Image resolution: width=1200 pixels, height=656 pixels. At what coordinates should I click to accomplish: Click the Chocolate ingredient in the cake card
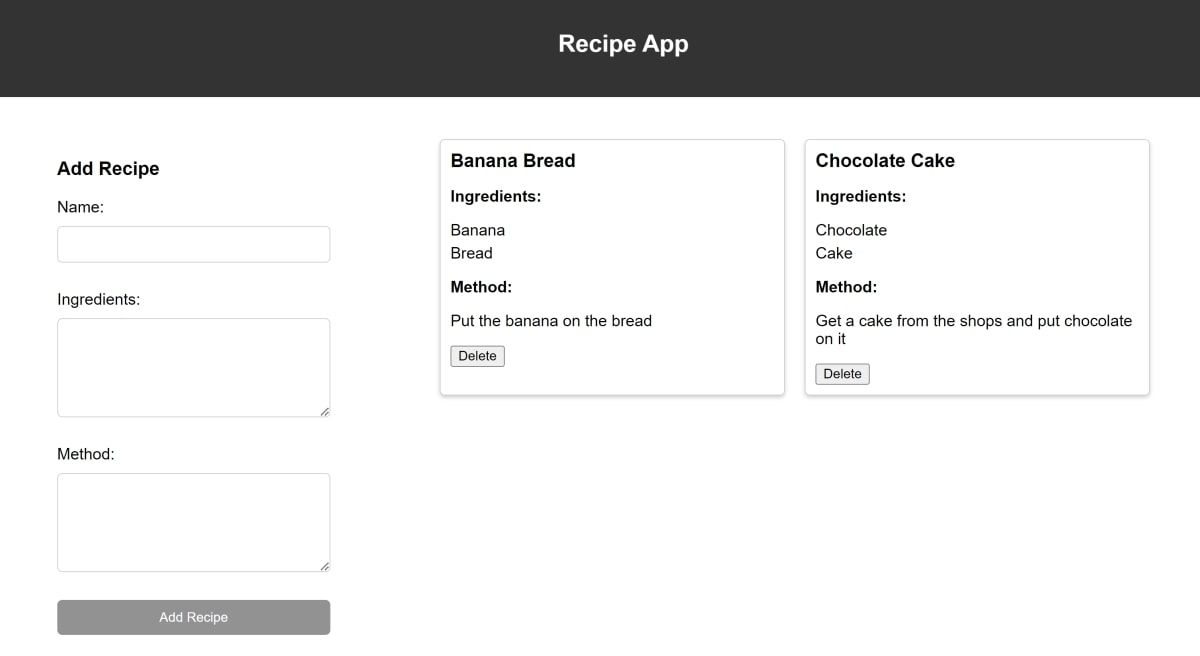pyautogui.click(x=851, y=230)
